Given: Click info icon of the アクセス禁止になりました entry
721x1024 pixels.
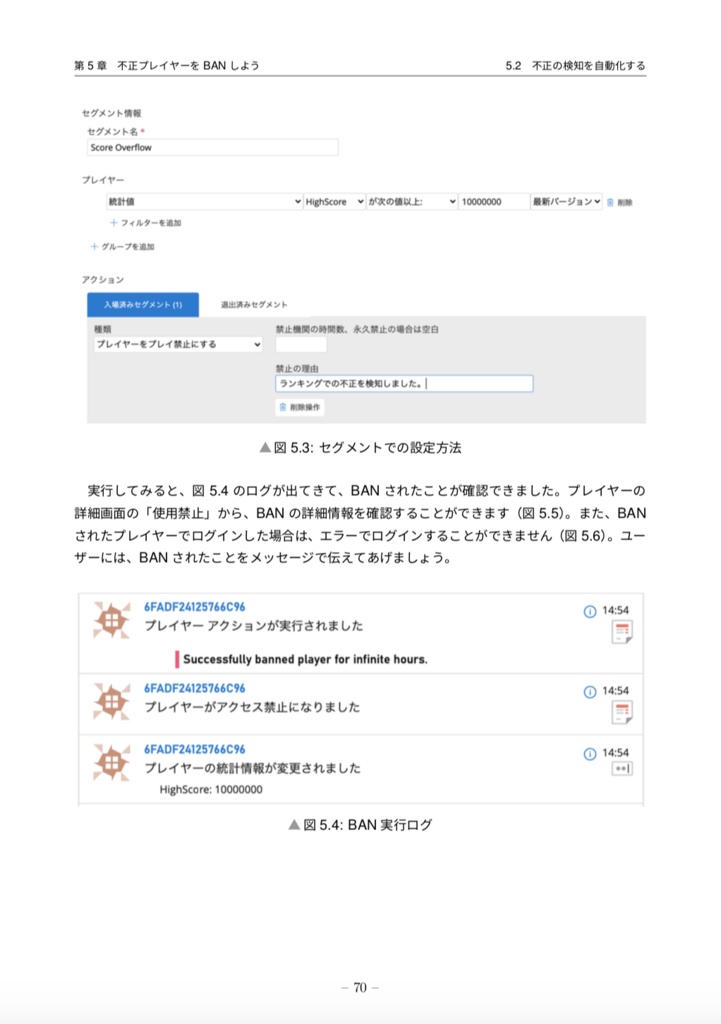Looking at the screenshot, I should click(x=590, y=692).
